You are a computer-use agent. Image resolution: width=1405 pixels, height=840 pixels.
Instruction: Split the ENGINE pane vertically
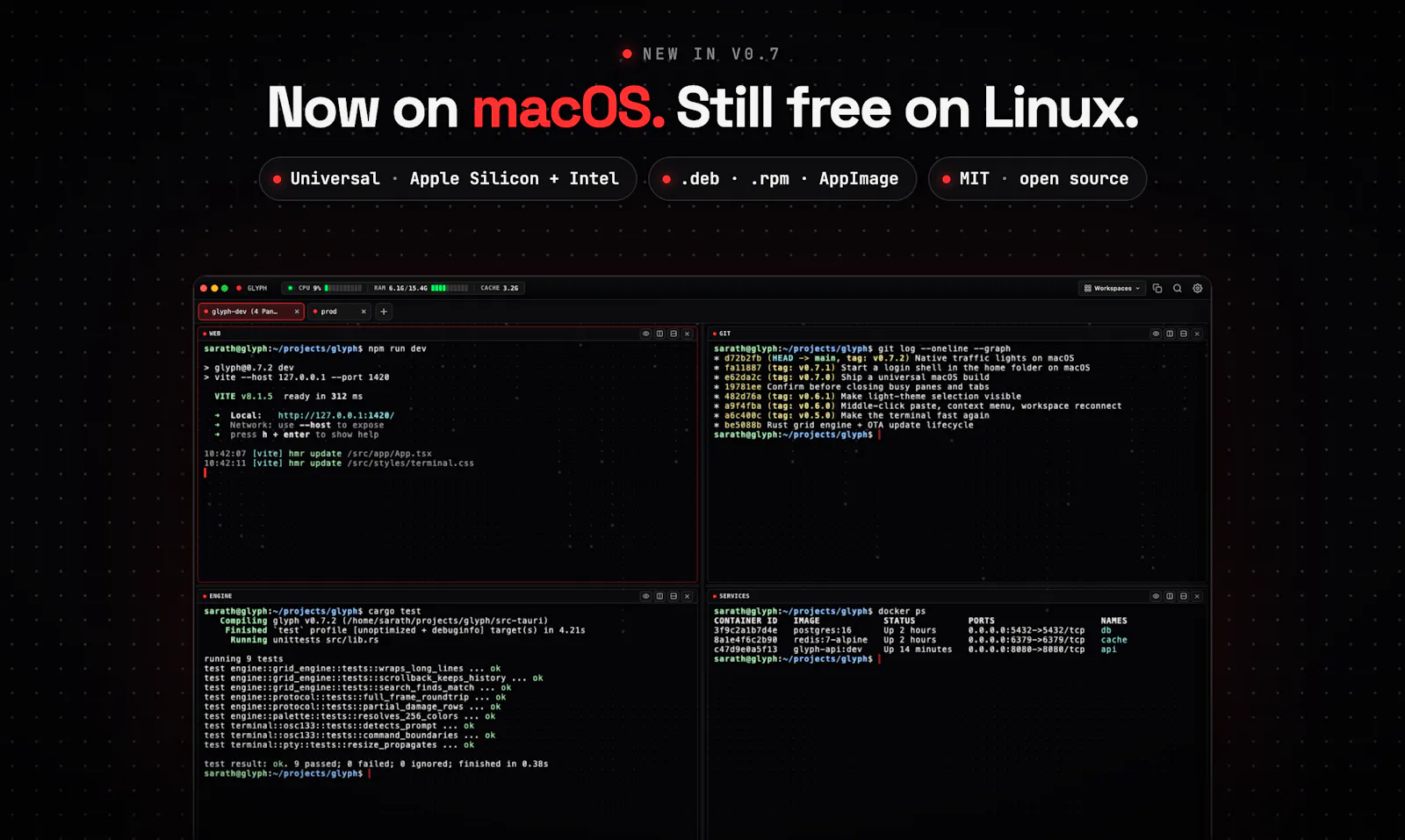[659, 596]
